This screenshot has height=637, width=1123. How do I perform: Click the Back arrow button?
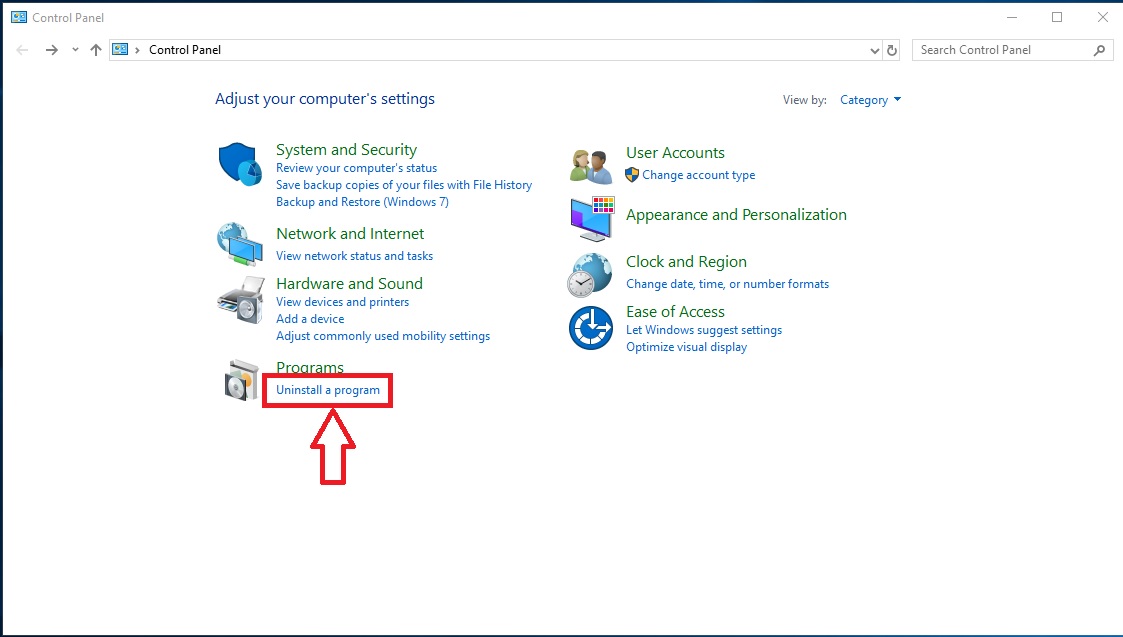point(22,49)
